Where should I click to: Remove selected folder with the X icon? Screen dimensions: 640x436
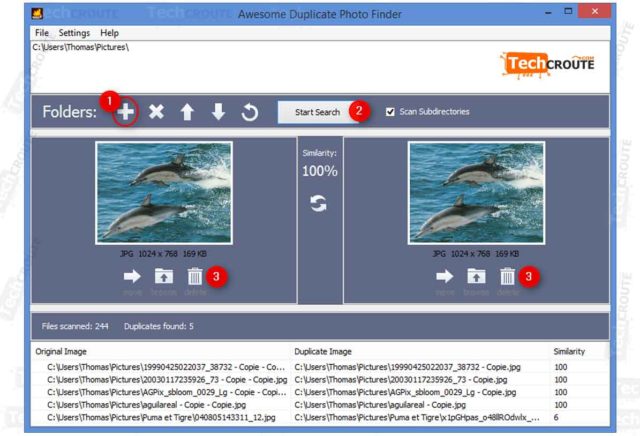pos(156,111)
